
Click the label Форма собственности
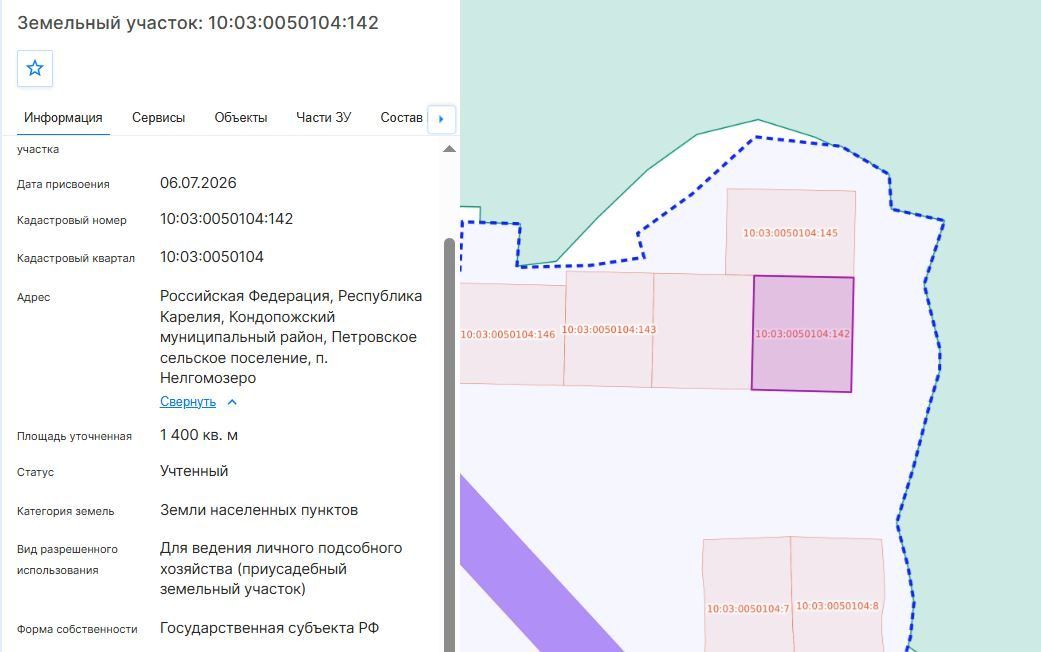pos(77,629)
